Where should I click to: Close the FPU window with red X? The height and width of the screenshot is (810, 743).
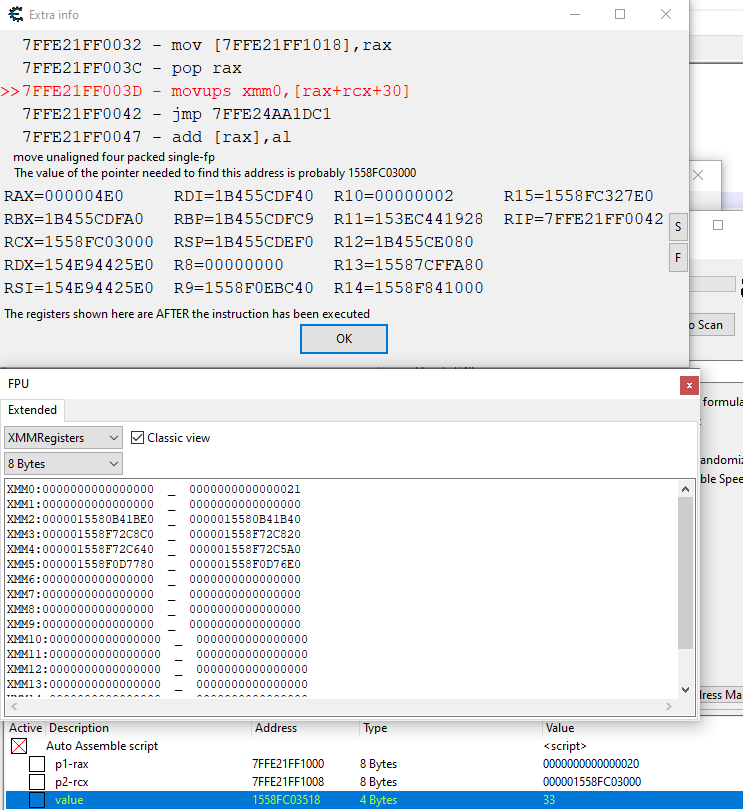pyautogui.click(x=688, y=384)
